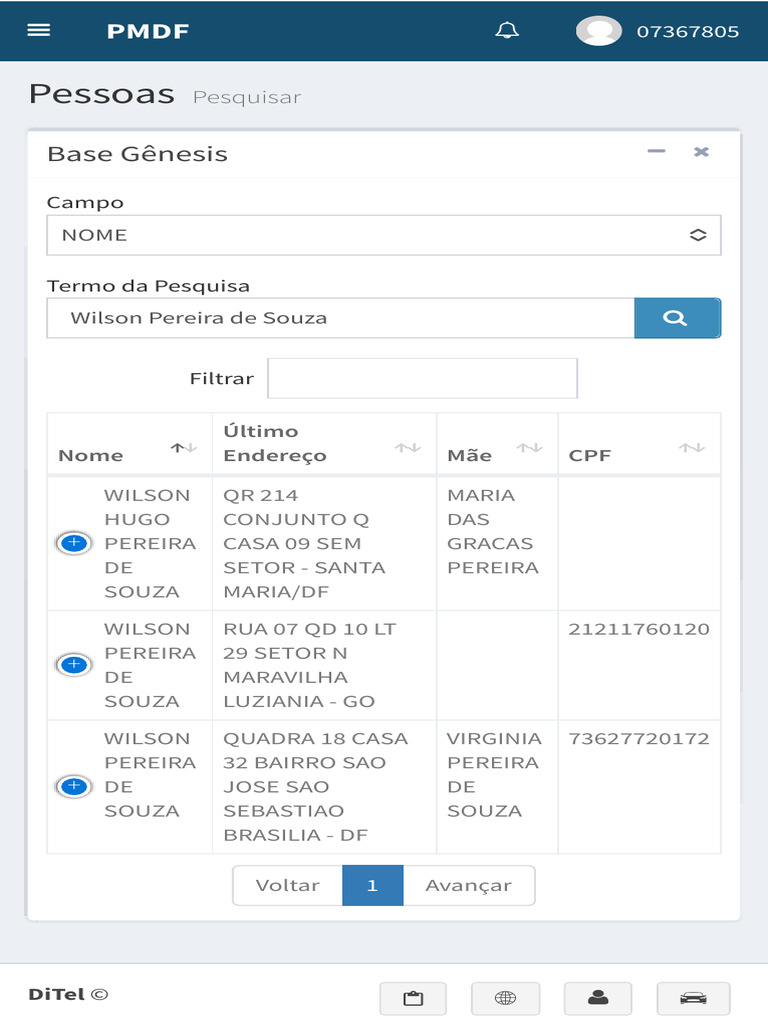The height and width of the screenshot is (1024, 768).
Task: Expand the Luziania - GO result row
Action: [x=74, y=665]
